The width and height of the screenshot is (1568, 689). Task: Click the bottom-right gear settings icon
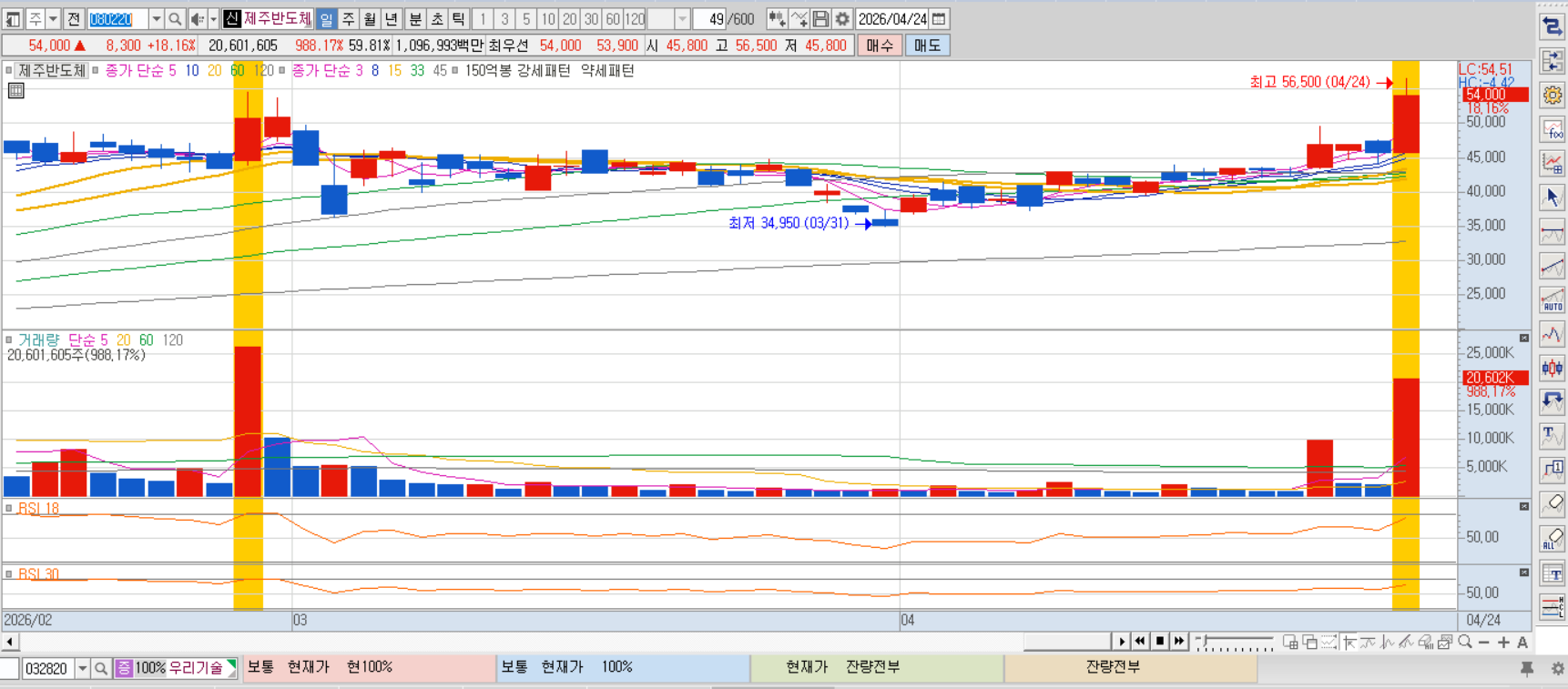click(1557, 668)
